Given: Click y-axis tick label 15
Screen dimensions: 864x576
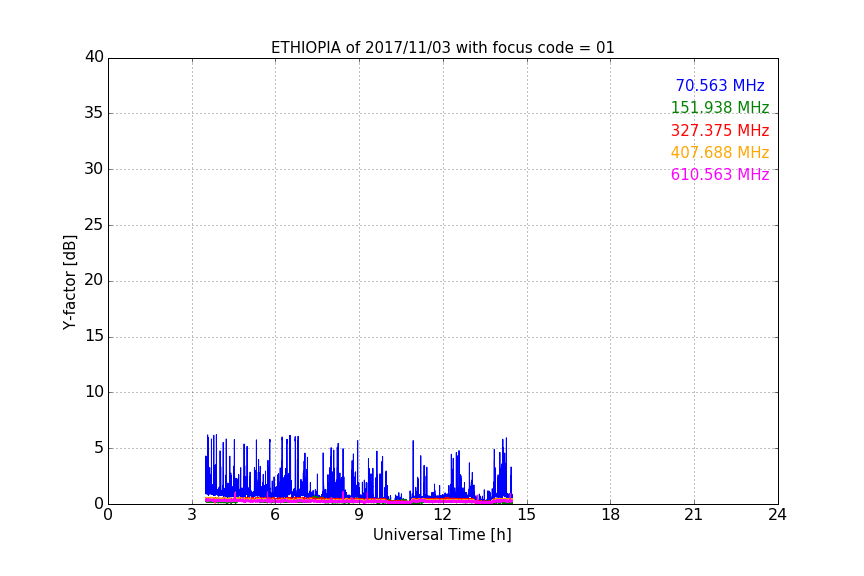Looking at the screenshot, I should point(94,336).
